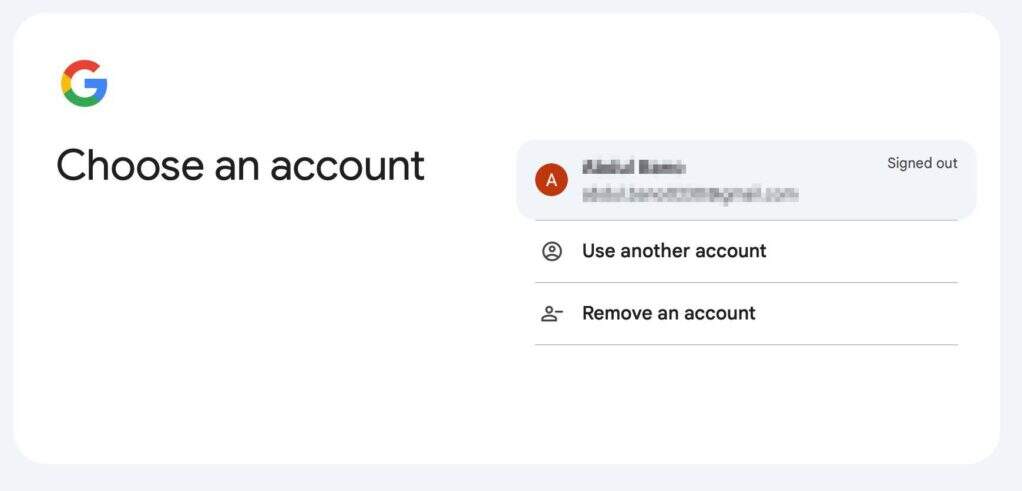Click the red "A" account avatar
This screenshot has height=491, width=1022.
(551, 180)
